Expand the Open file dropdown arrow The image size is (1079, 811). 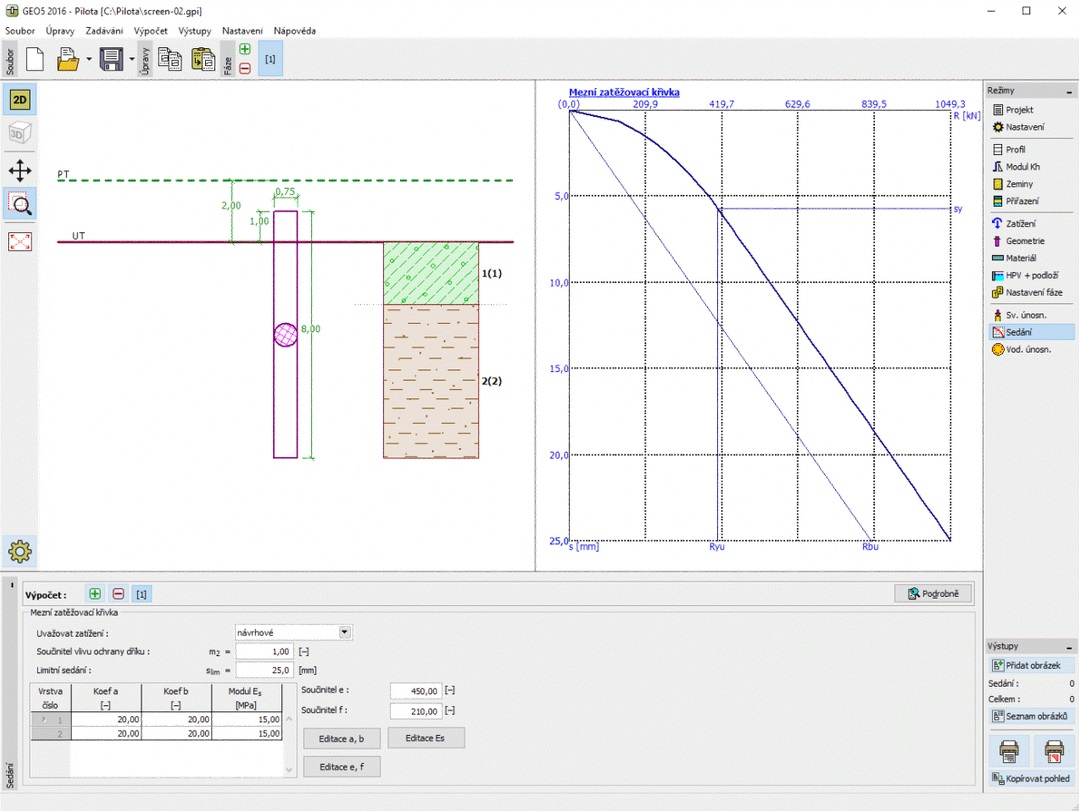[x=89, y=60]
